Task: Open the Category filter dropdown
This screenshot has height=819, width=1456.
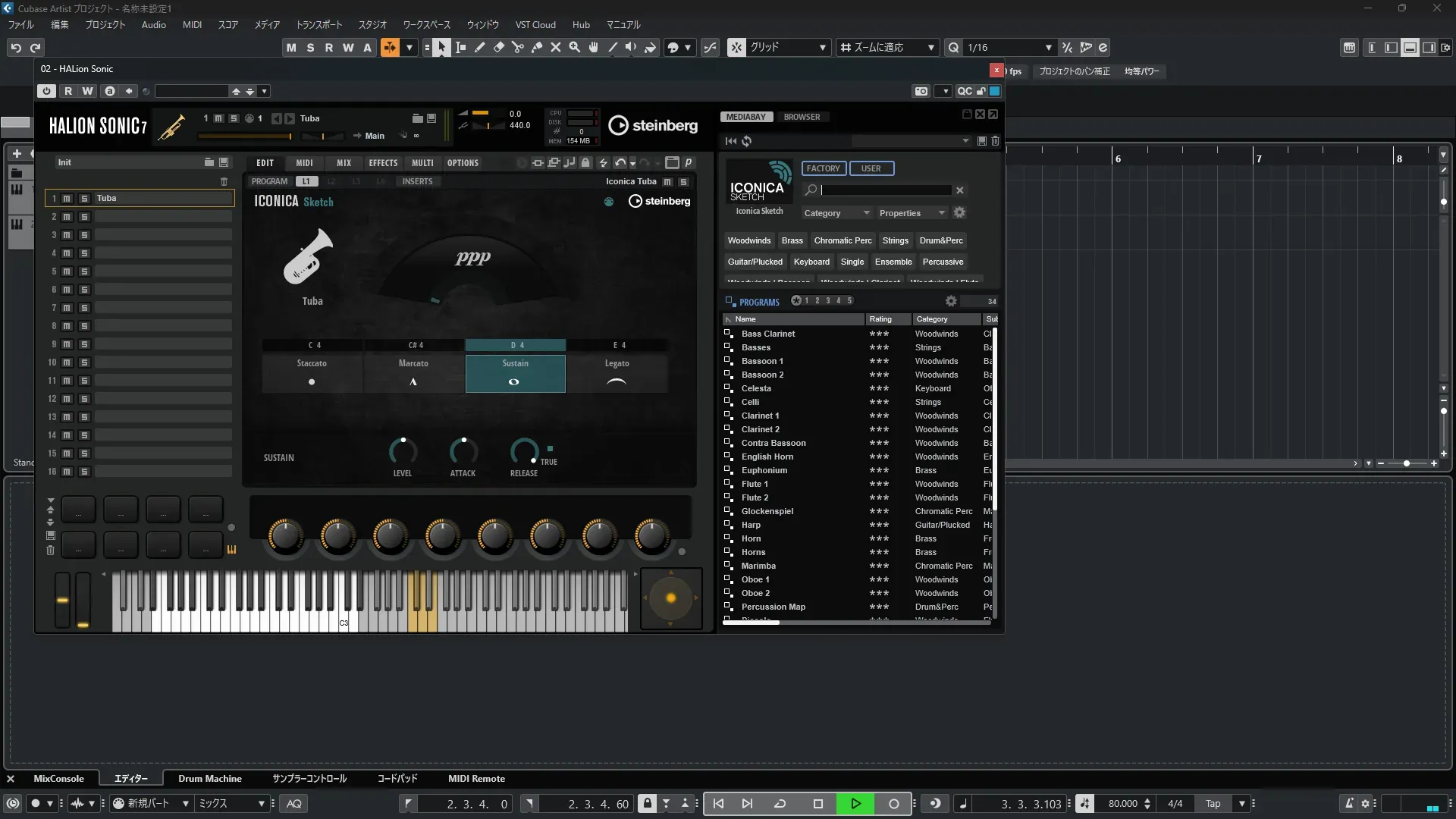Action: tap(836, 213)
